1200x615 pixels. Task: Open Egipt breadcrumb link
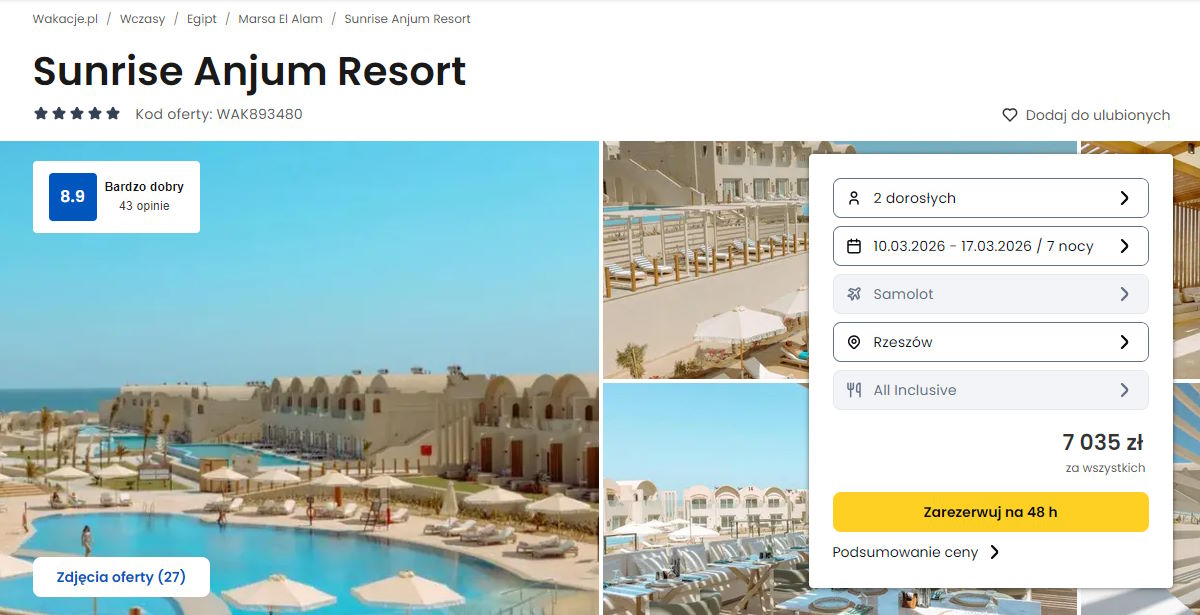click(202, 19)
